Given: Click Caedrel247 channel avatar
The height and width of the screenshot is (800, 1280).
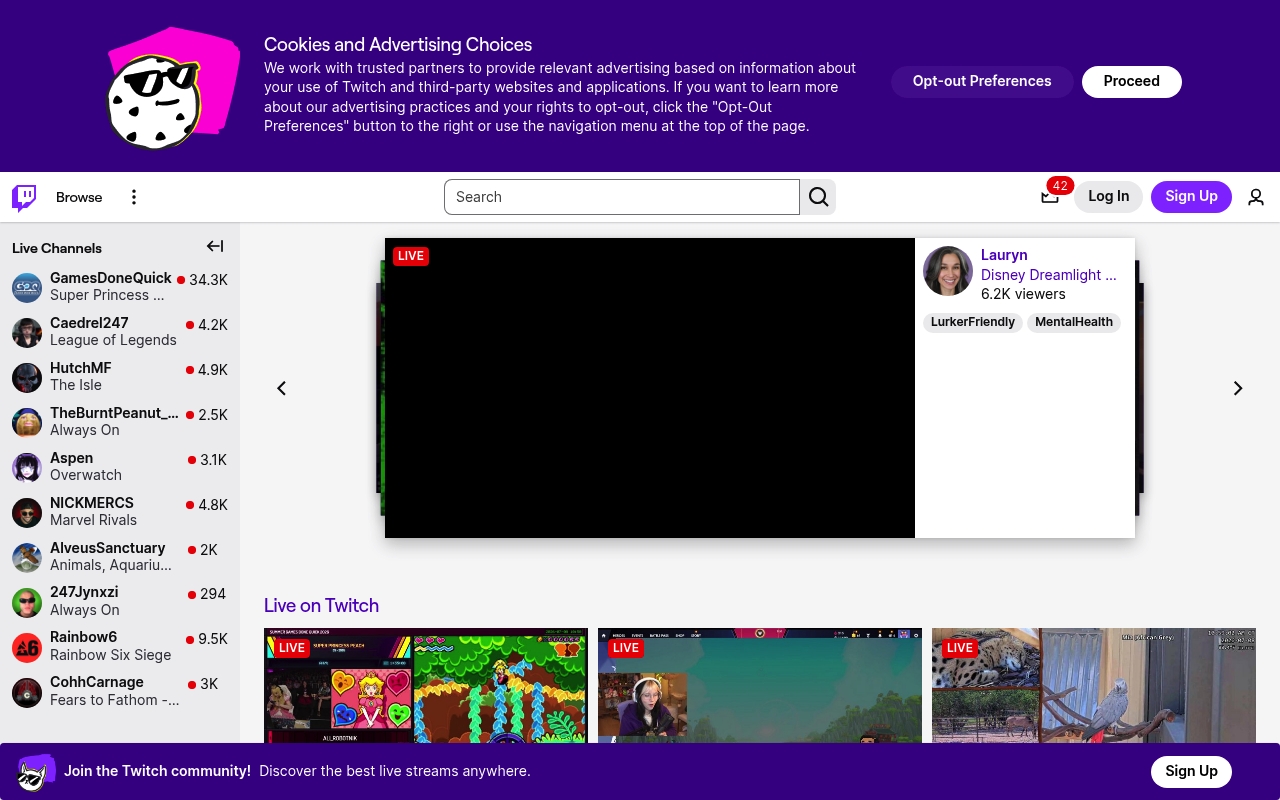Looking at the screenshot, I should coord(27,333).
